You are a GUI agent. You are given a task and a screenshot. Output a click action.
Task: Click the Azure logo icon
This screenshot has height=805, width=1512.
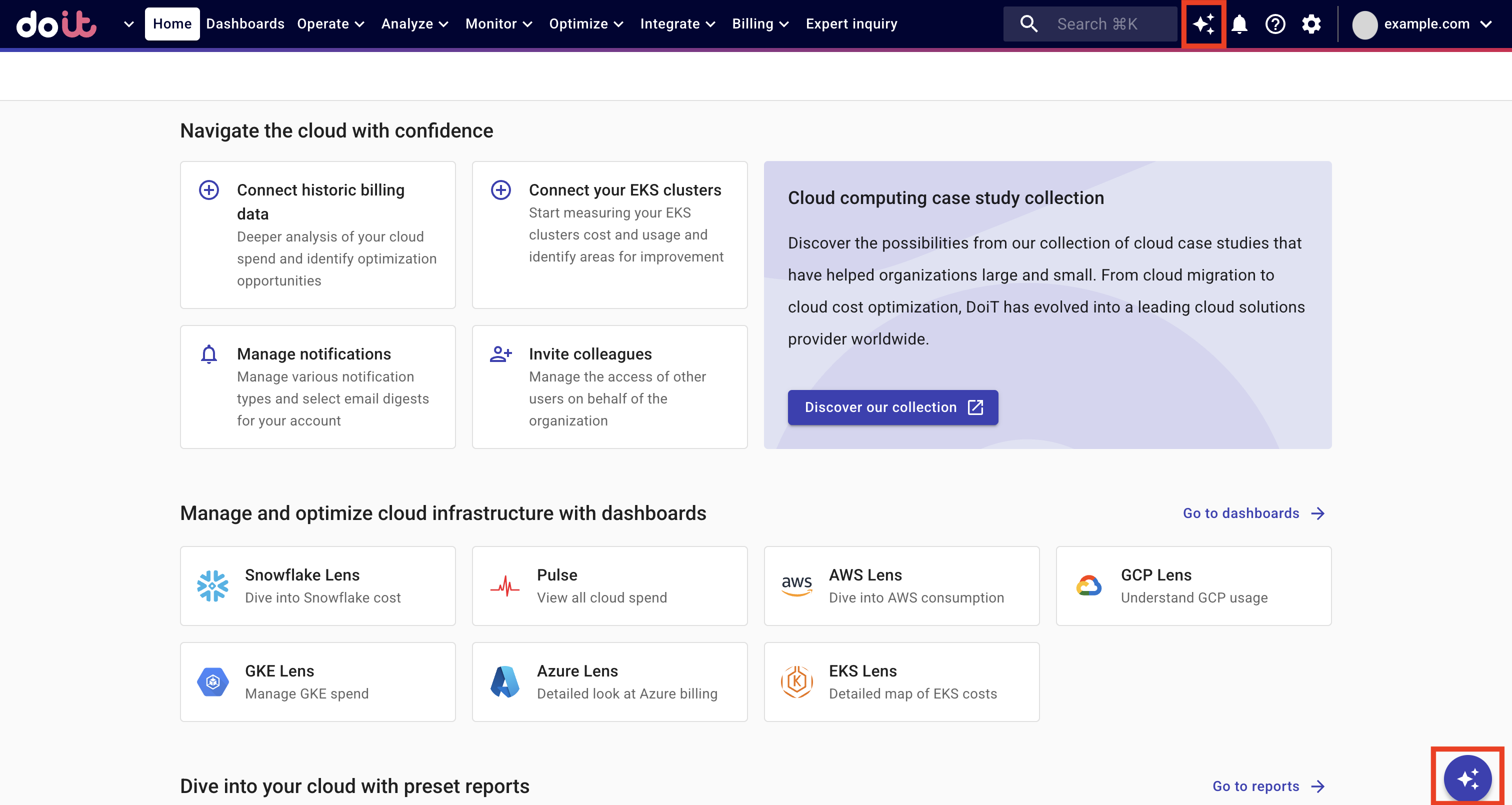505,681
